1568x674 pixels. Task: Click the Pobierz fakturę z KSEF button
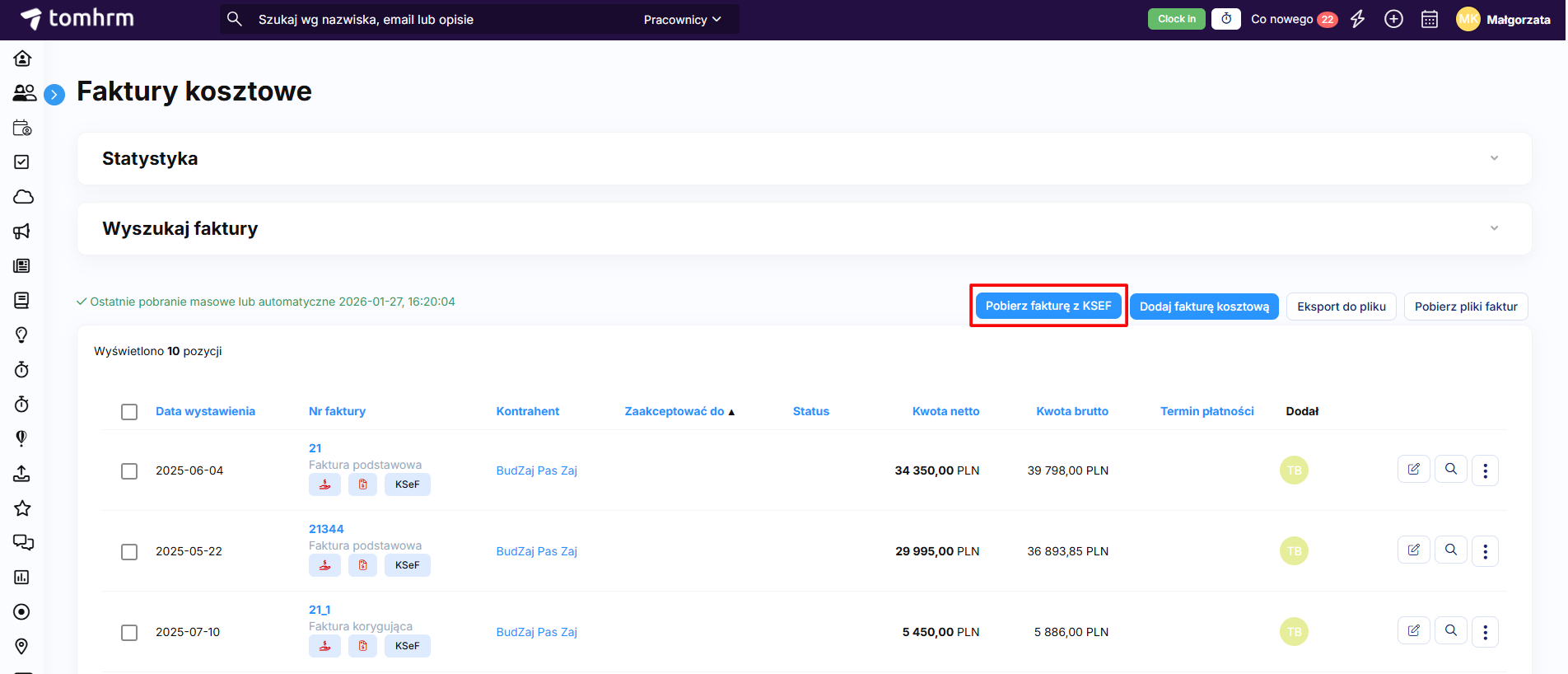tap(1048, 306)
